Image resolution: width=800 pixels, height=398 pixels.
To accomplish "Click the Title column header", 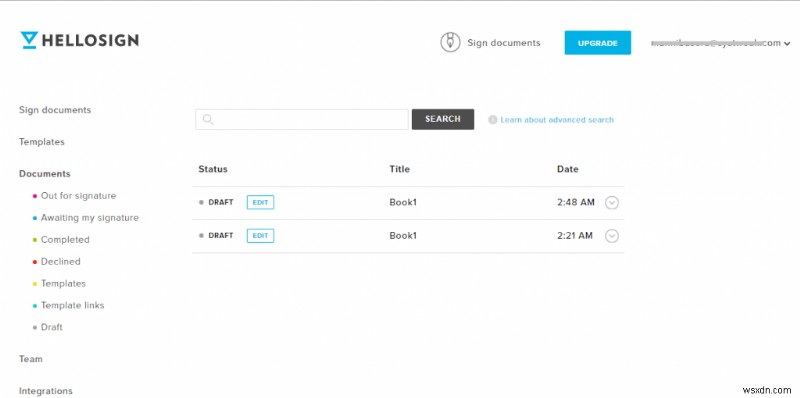I will (399, 169).
